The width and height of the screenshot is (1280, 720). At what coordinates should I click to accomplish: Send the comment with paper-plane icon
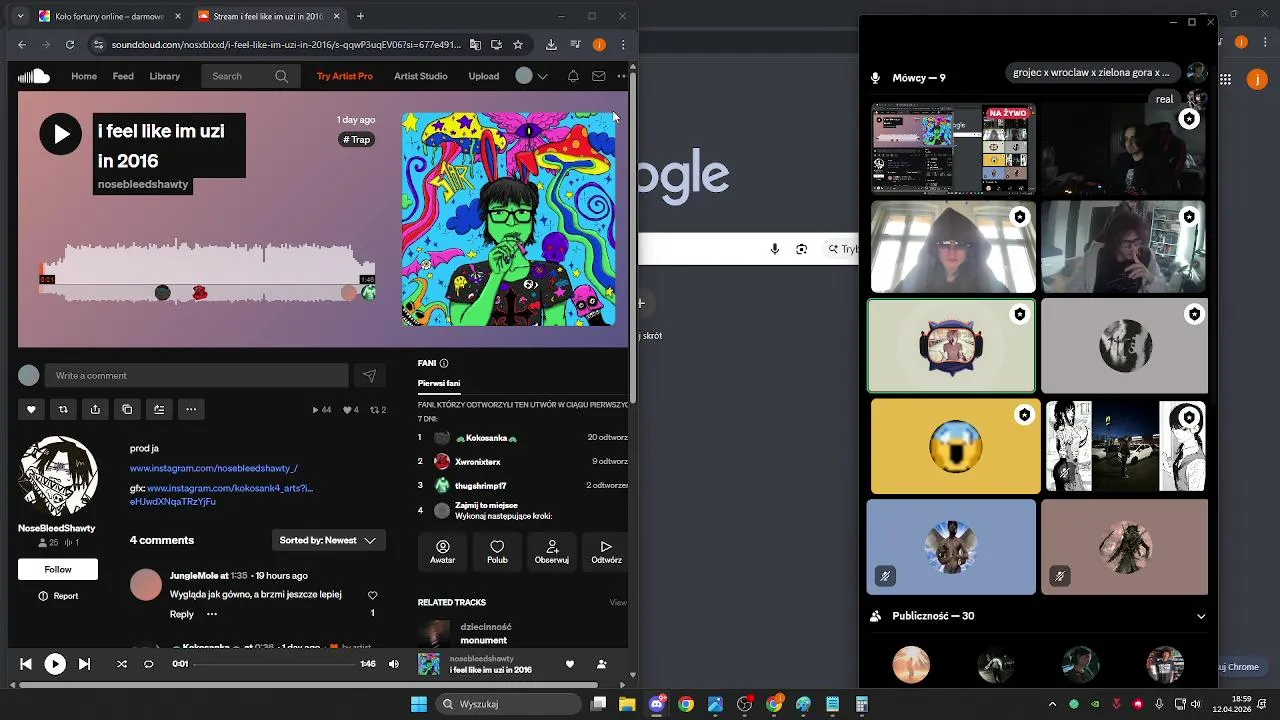[x=369, y=376]
